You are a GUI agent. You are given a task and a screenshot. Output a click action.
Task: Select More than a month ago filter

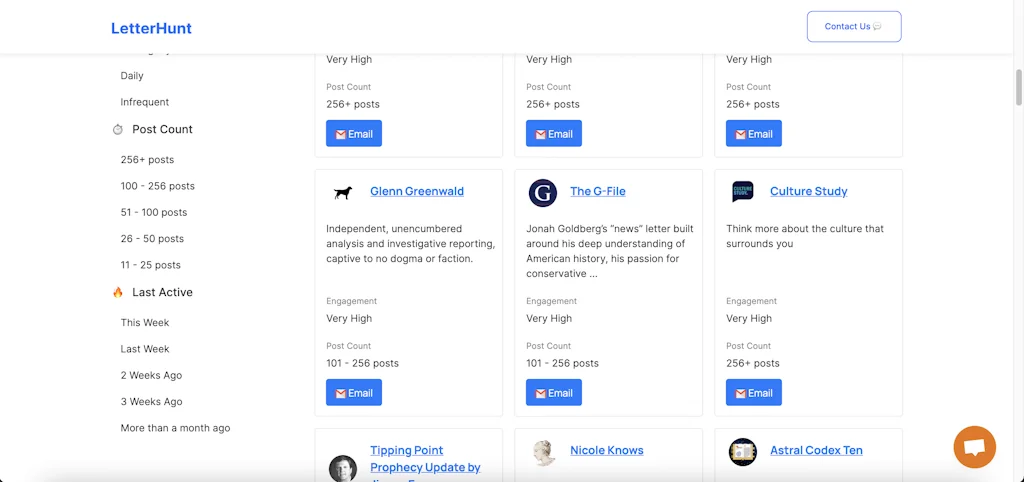(x=175, y=428)
